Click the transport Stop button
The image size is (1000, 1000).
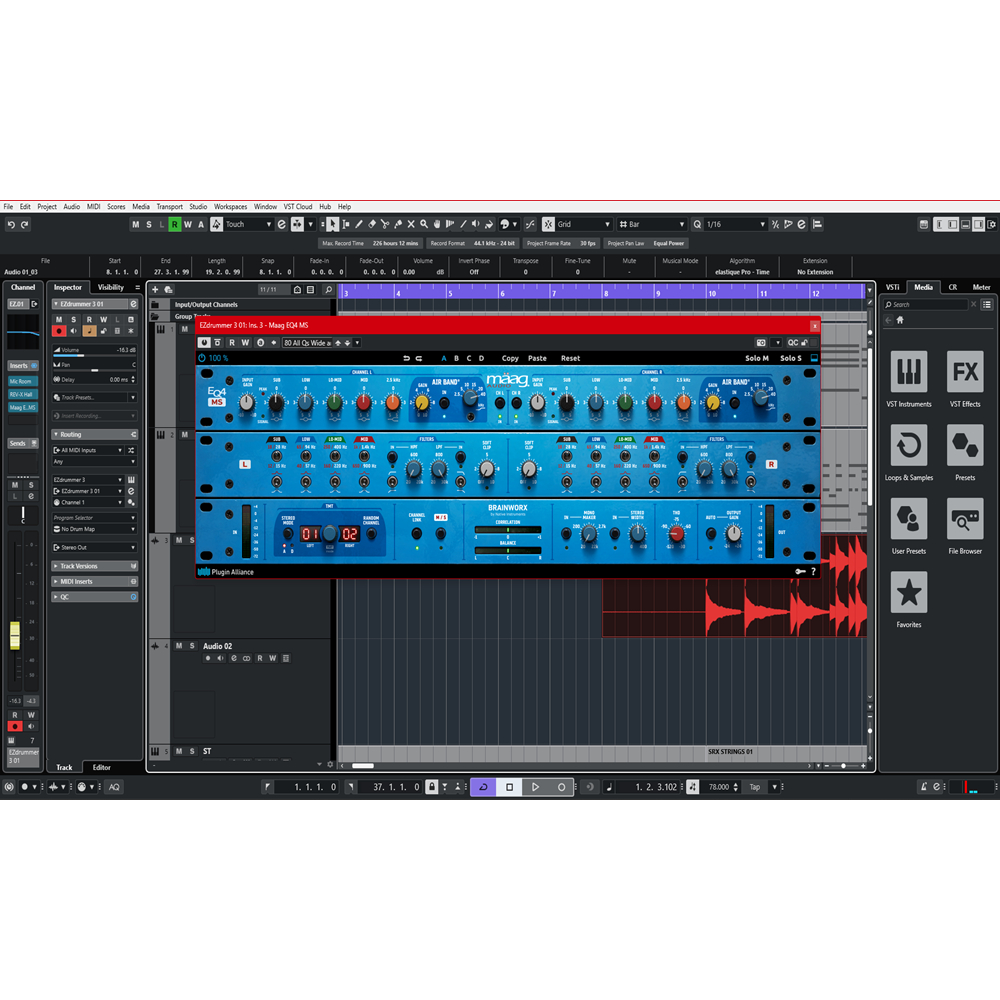click(x=509, y=787)
